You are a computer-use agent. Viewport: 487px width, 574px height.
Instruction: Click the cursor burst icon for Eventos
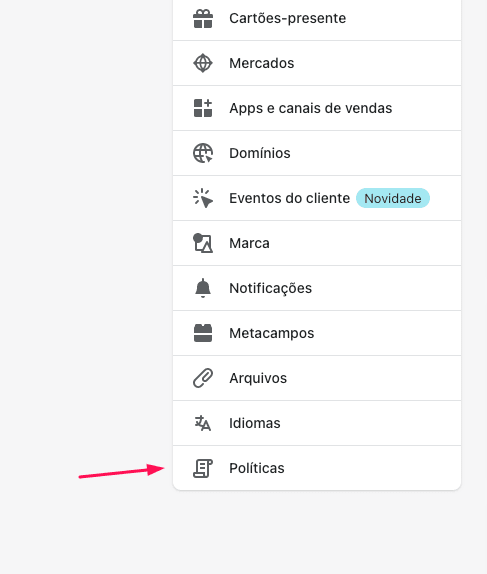203,198
